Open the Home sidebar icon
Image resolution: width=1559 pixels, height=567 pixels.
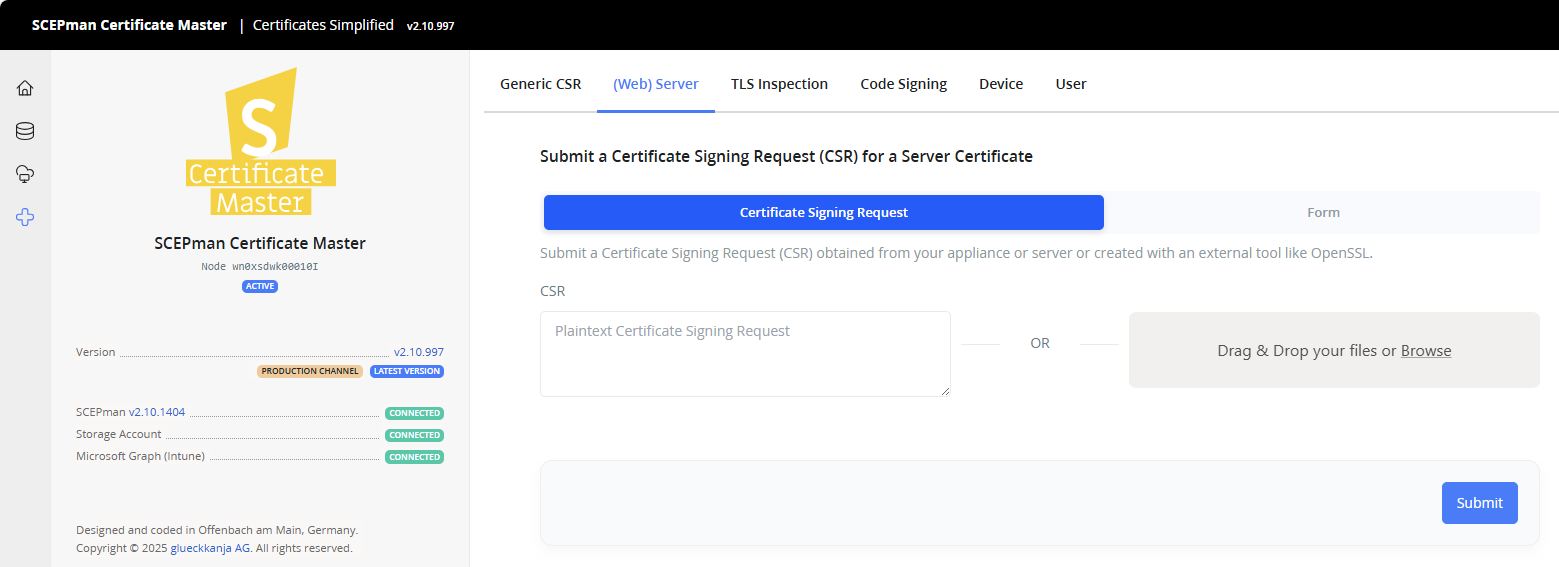coord(25,88)
